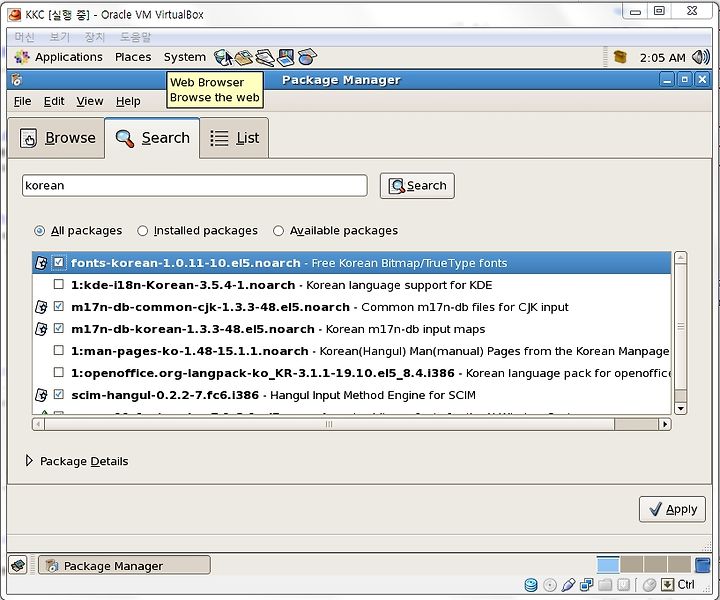Click the Package Manager window menu icon
The width and height of the screenshot is (720, 600).
point(17,80)
